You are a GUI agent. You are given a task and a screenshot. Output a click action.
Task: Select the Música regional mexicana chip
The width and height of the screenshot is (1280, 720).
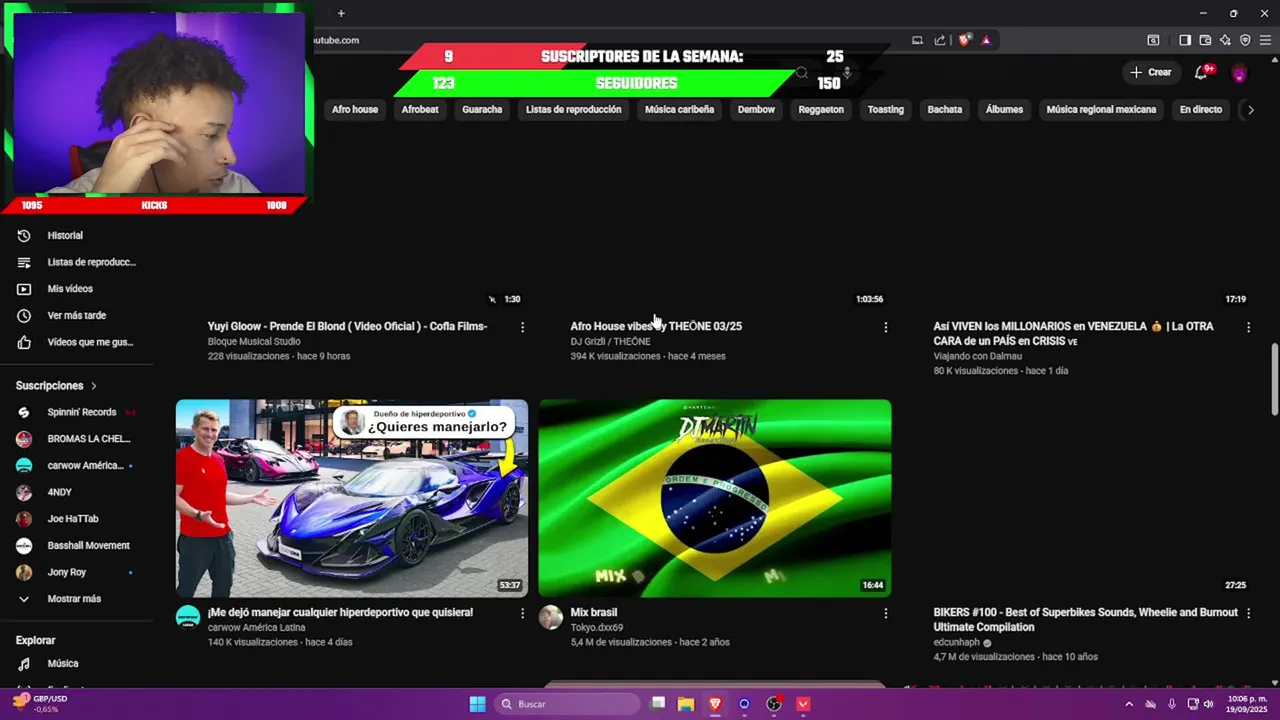tap(1101, 110)
